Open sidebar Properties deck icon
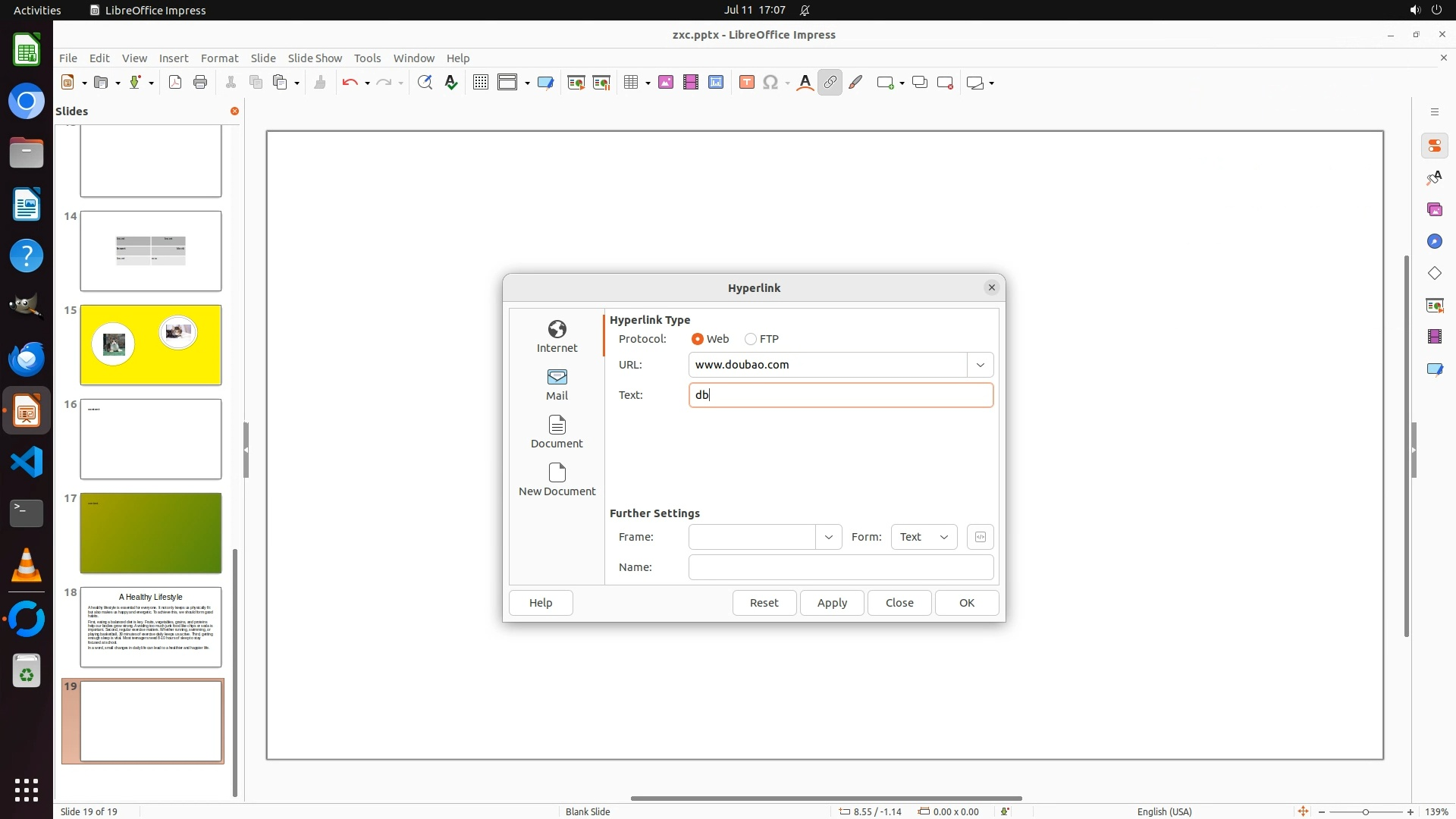This screenshot has height=819, width=1456. [x=1434, y=146]
